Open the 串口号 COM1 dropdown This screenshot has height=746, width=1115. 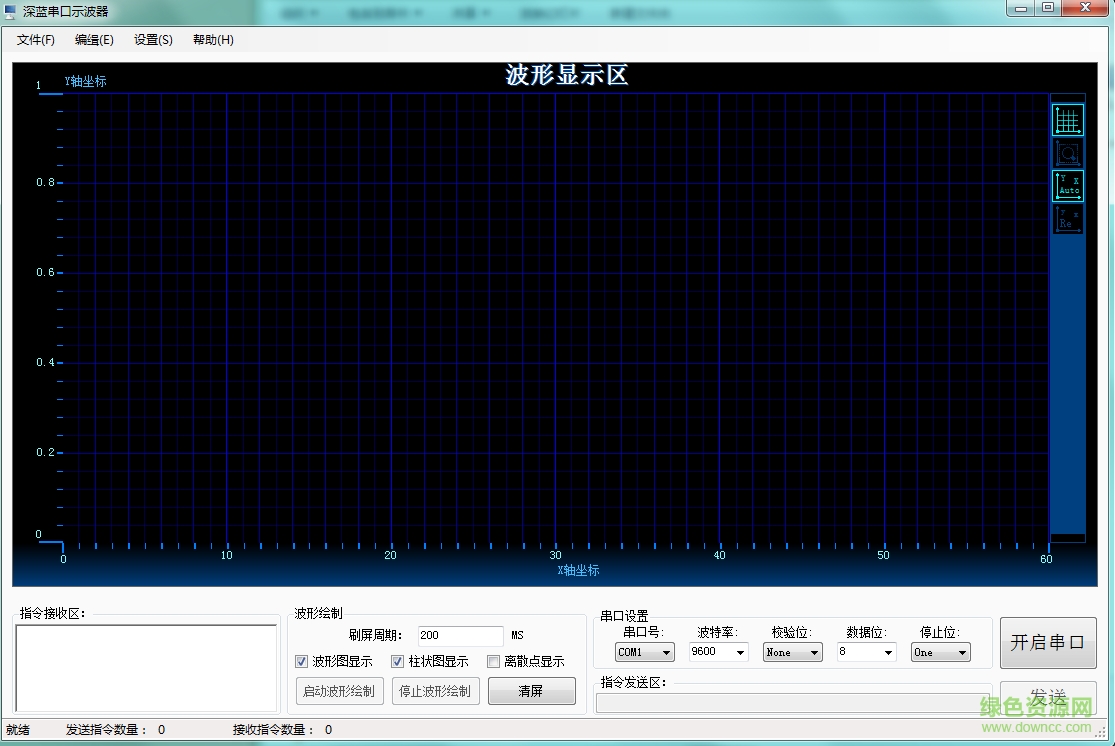[x=644, y=652]
